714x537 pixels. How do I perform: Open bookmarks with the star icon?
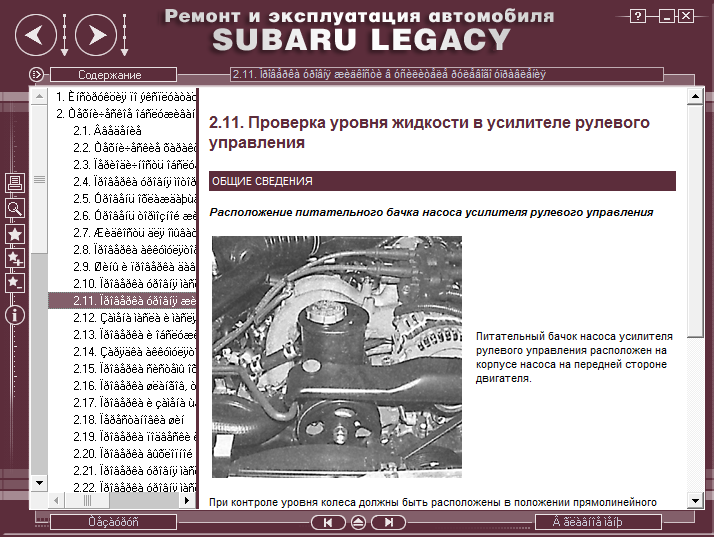pos(15,234)
